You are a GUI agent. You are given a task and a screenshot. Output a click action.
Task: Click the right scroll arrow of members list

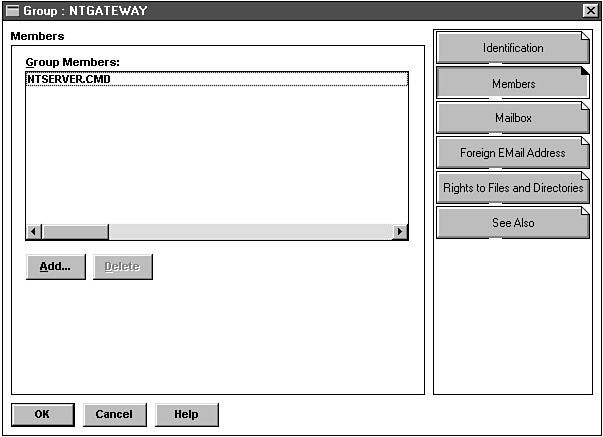[x=400, y=232]
